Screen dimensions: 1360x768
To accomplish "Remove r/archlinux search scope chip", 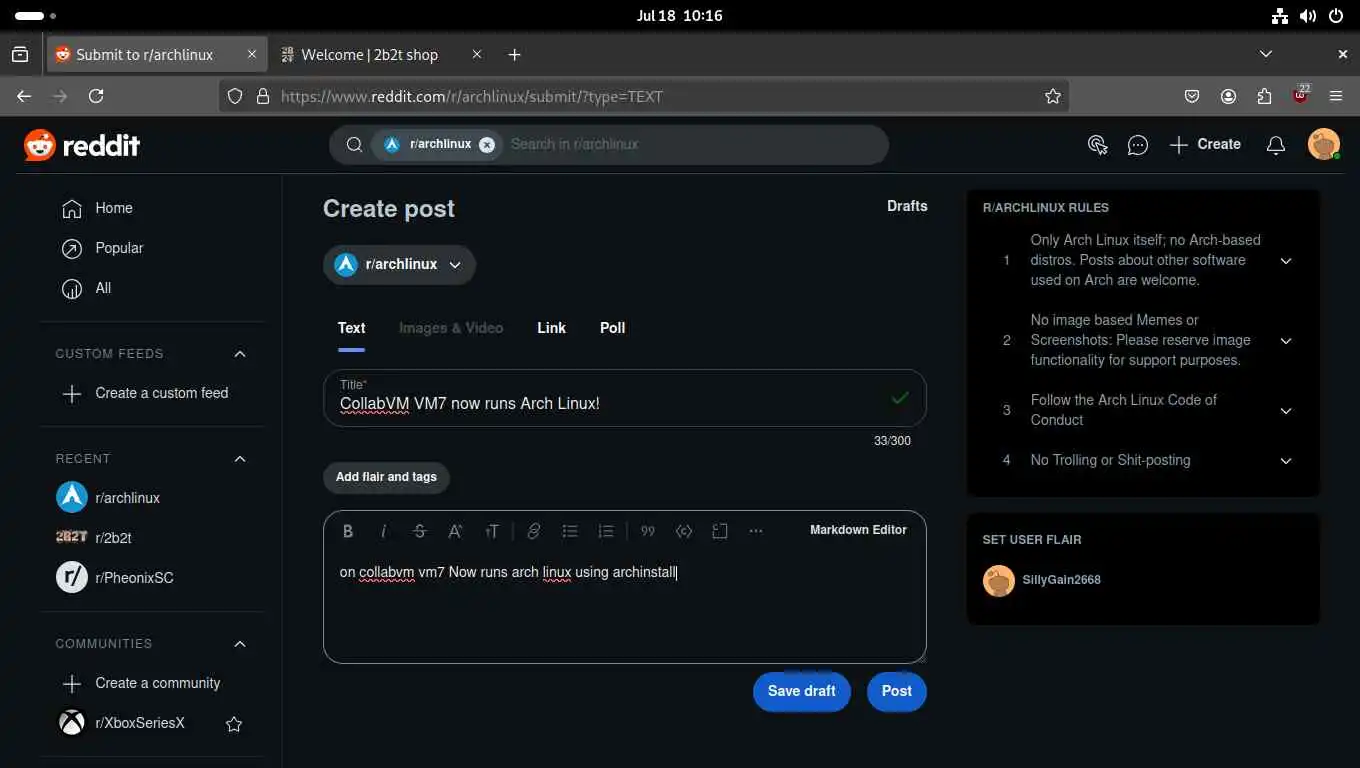I will pyautogui.click(x=487, y=144).
